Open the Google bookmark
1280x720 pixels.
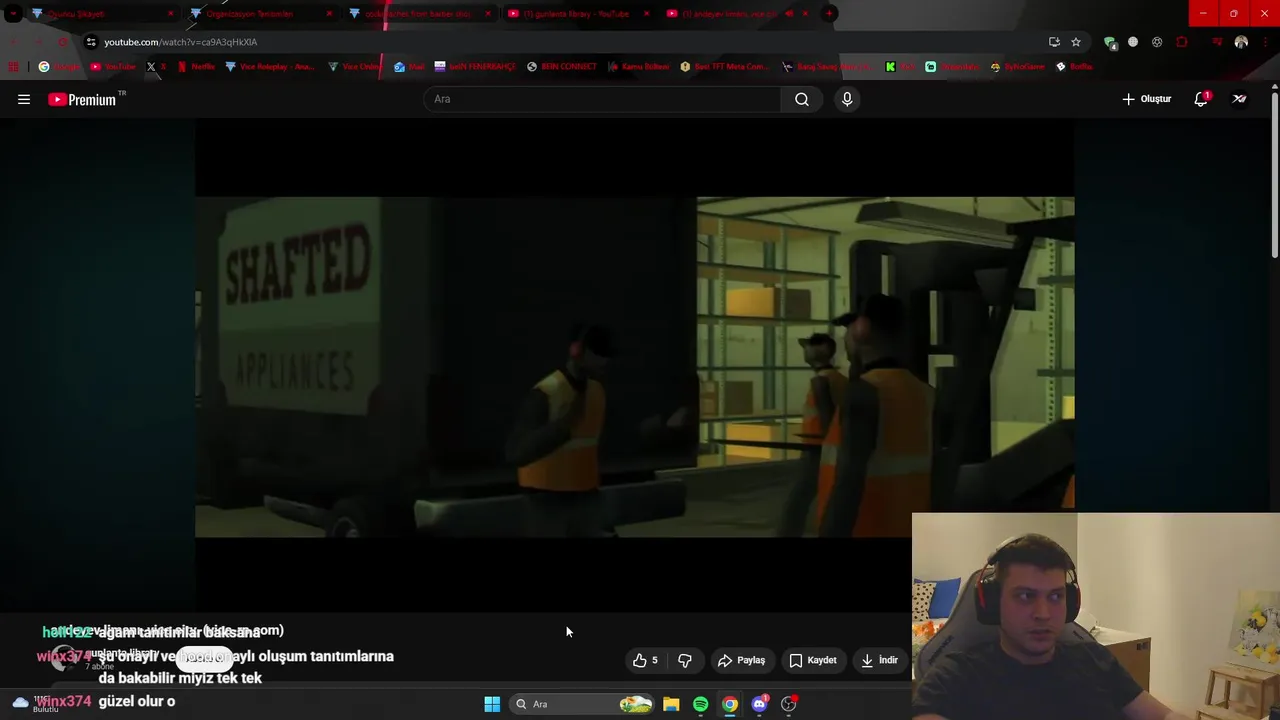(x=60, y=67)
